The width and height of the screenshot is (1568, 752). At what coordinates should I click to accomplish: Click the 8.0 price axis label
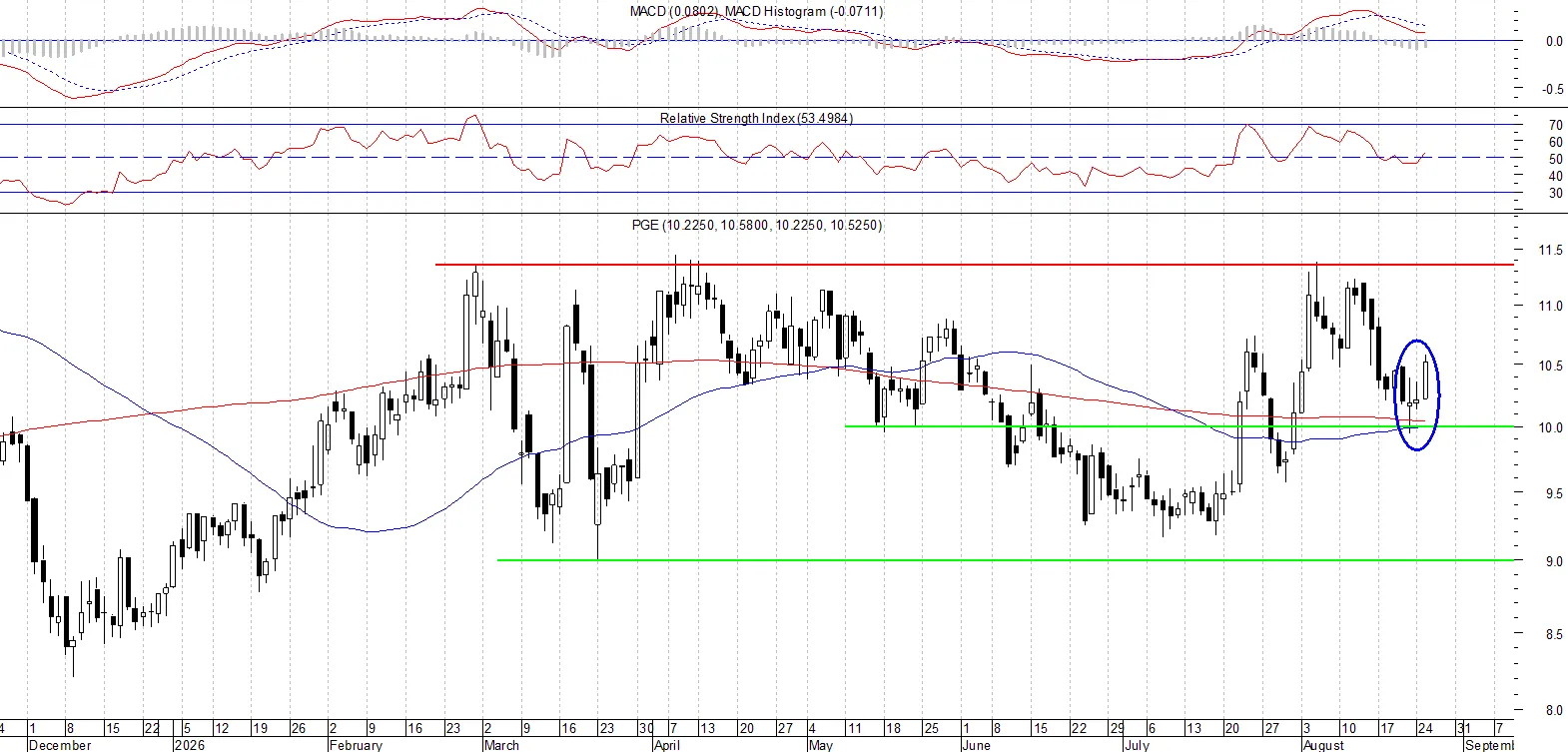1553,710
